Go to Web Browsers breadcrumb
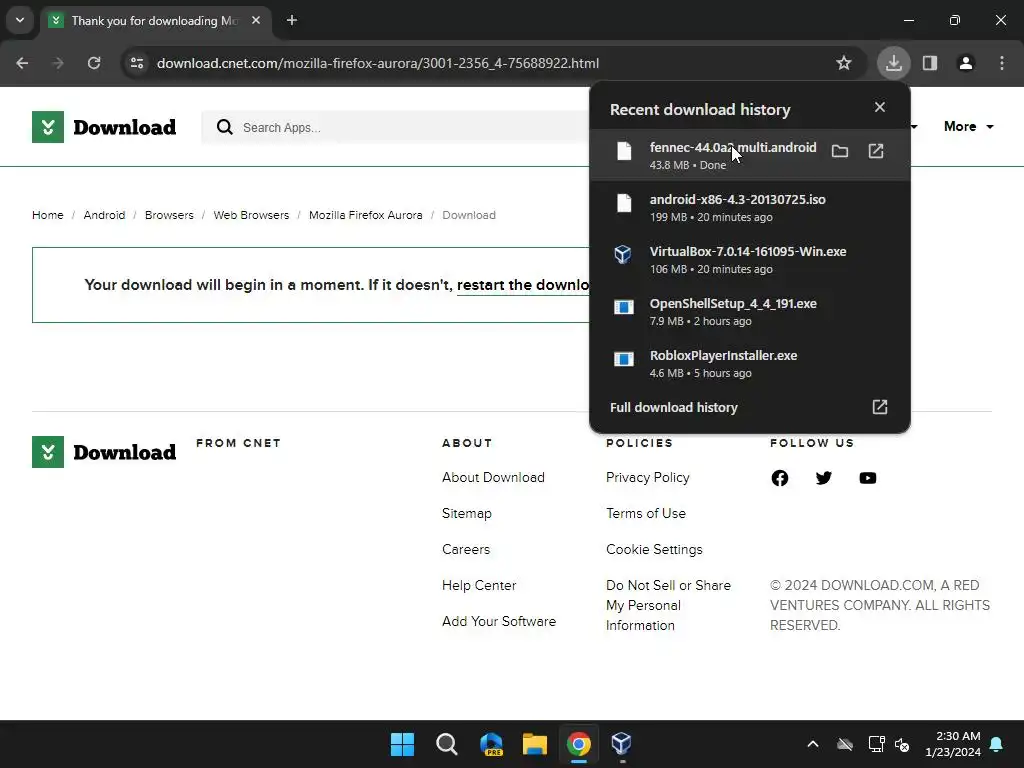The height and width of the screenshot is (768, 1024). click(251, 215)
